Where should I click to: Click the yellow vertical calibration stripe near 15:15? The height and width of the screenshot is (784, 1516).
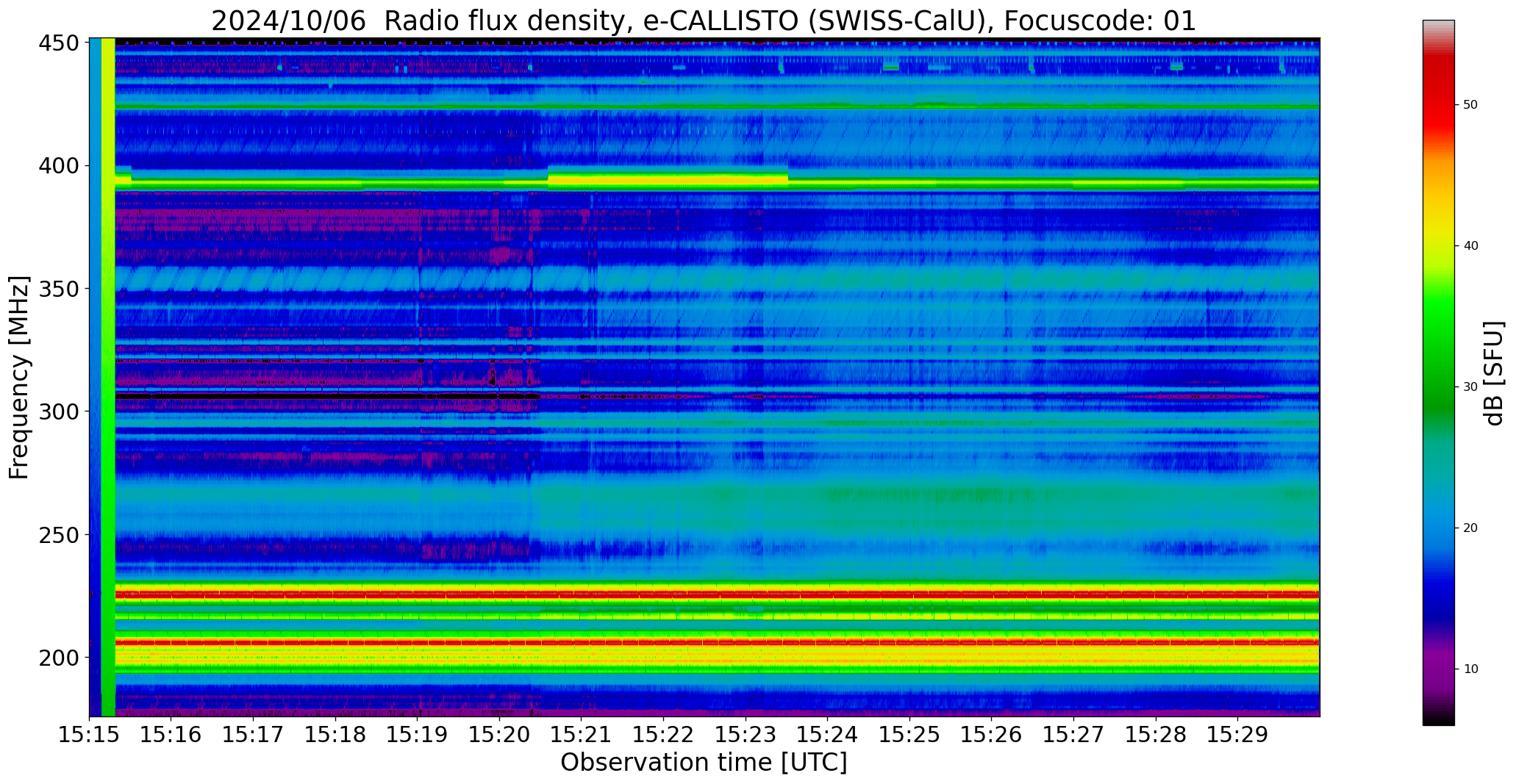click(108, 377)
